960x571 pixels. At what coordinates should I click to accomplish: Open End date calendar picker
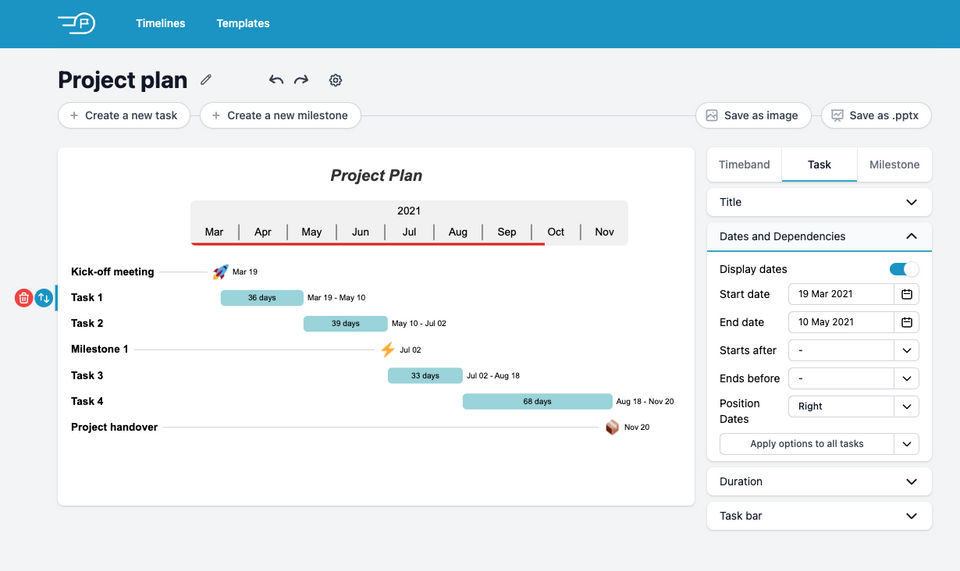907,323
